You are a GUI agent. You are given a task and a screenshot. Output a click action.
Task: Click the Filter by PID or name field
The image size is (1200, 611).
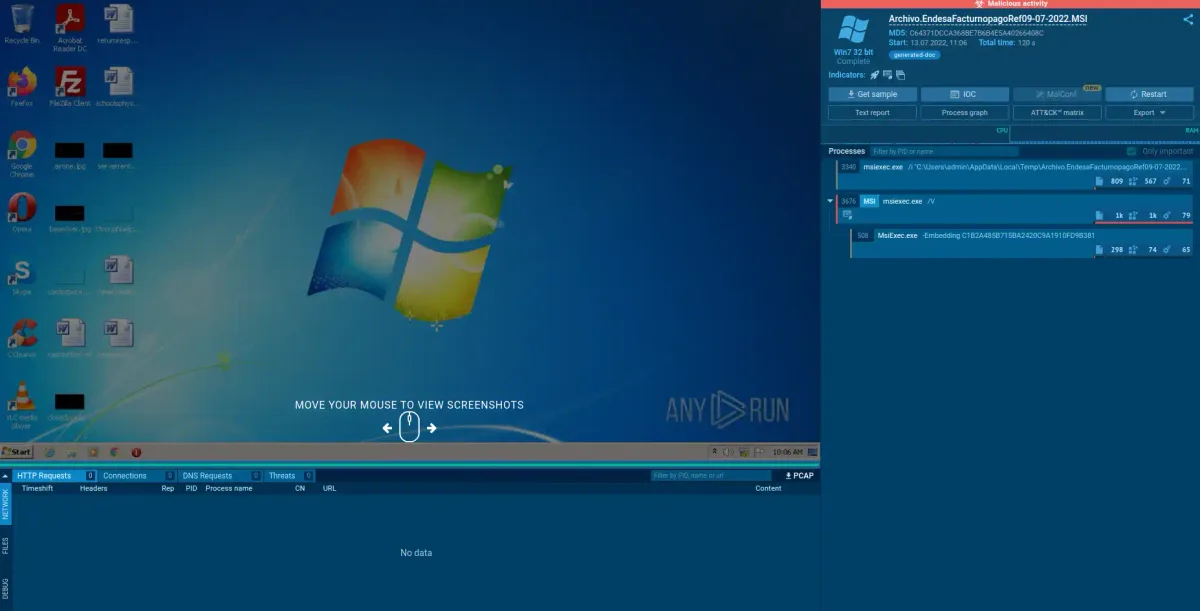[944, 151]
